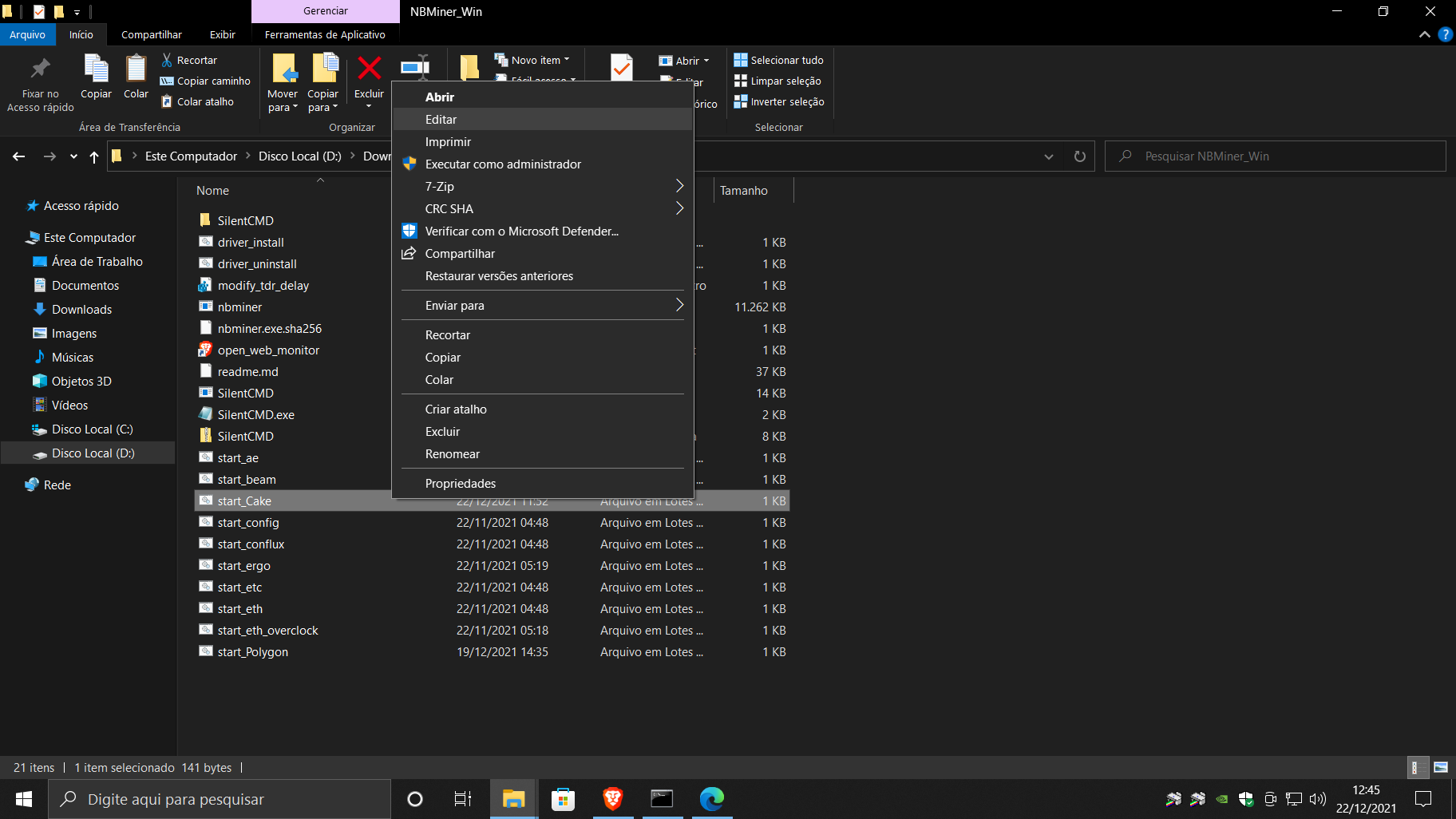Select the start_eth_overclock batch file

[x=267, y=630]
